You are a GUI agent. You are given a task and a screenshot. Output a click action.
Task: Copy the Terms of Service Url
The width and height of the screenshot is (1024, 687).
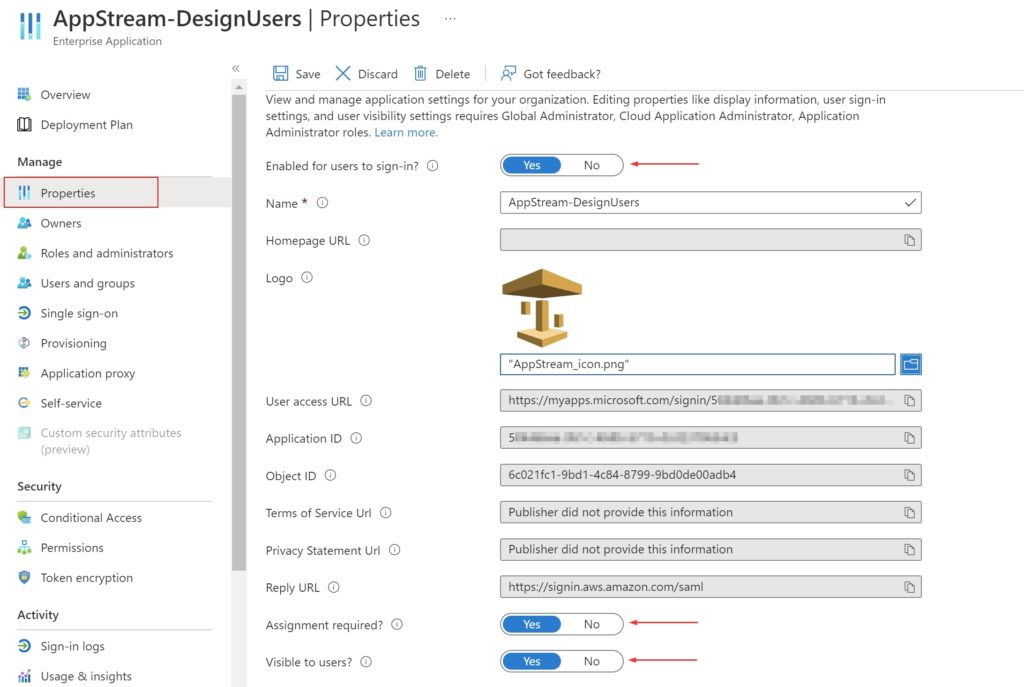tap(909, 513)
